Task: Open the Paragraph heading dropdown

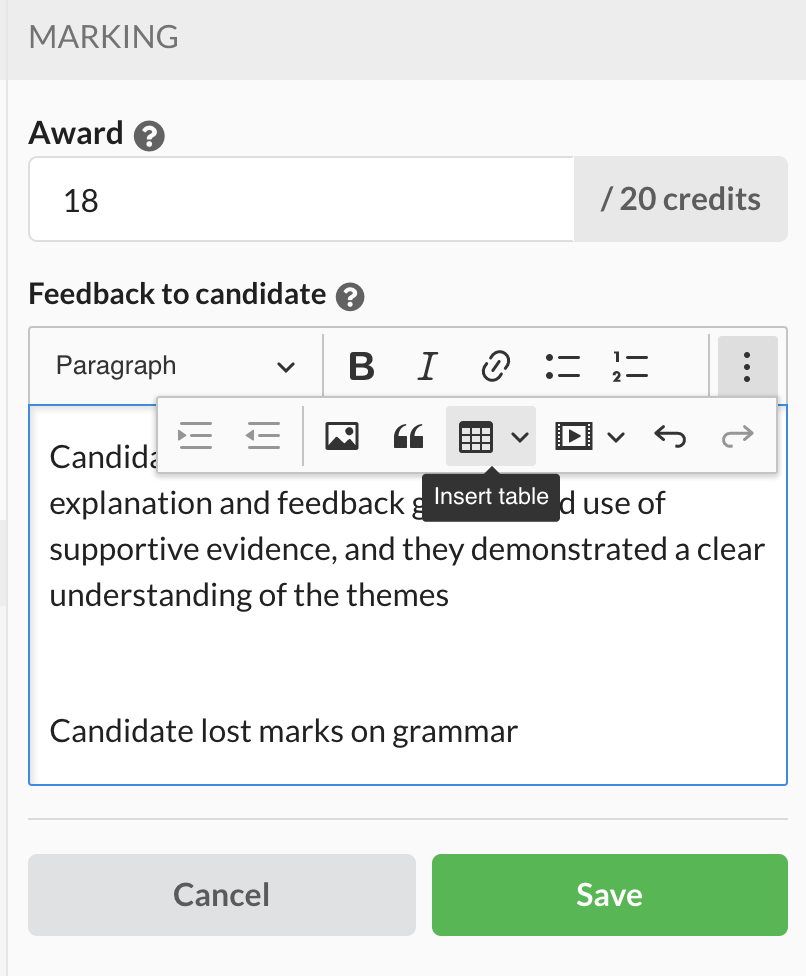Action: tap(176, 366)
